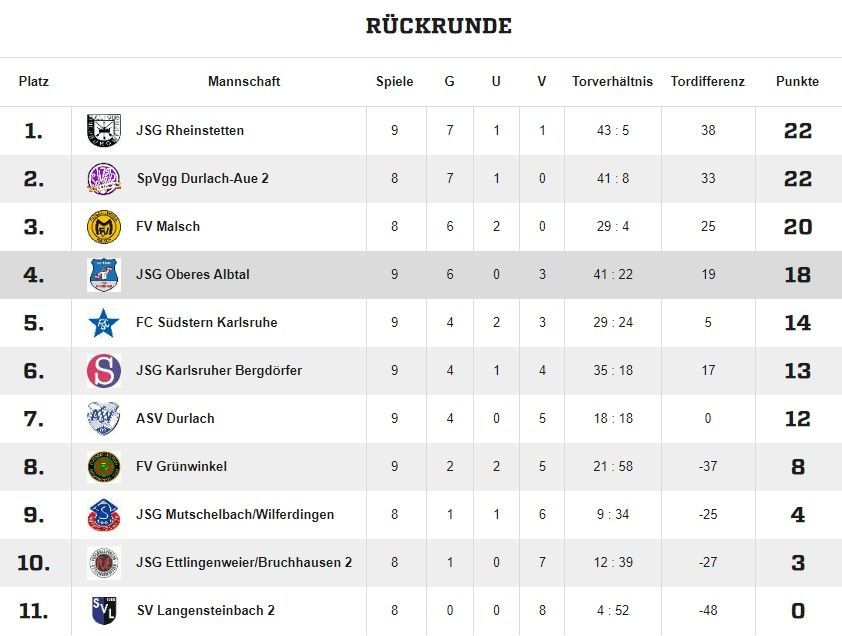
Task: Click the ASV Durlach club crest
Action: [x=104, y=418]
